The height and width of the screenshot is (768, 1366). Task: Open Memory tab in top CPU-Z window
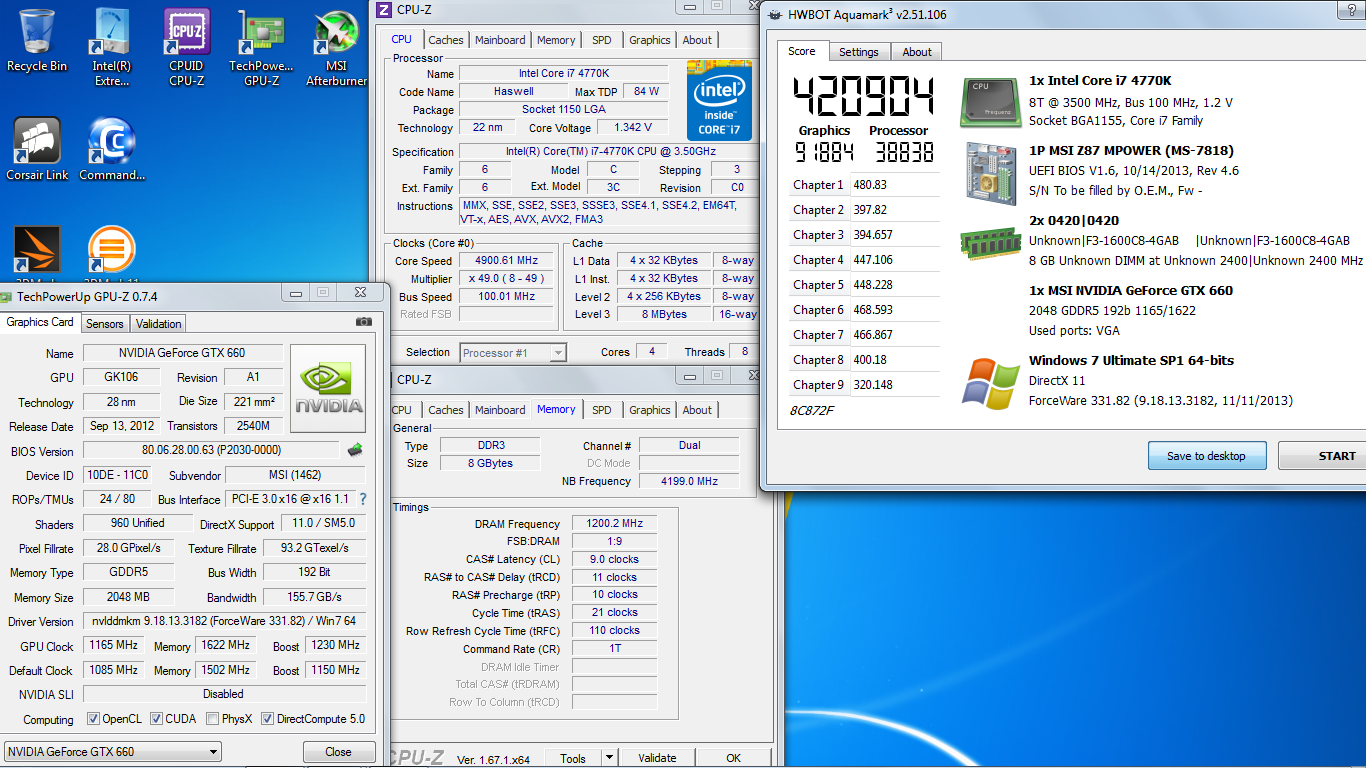pyautogui.click(x=556, y=40)
